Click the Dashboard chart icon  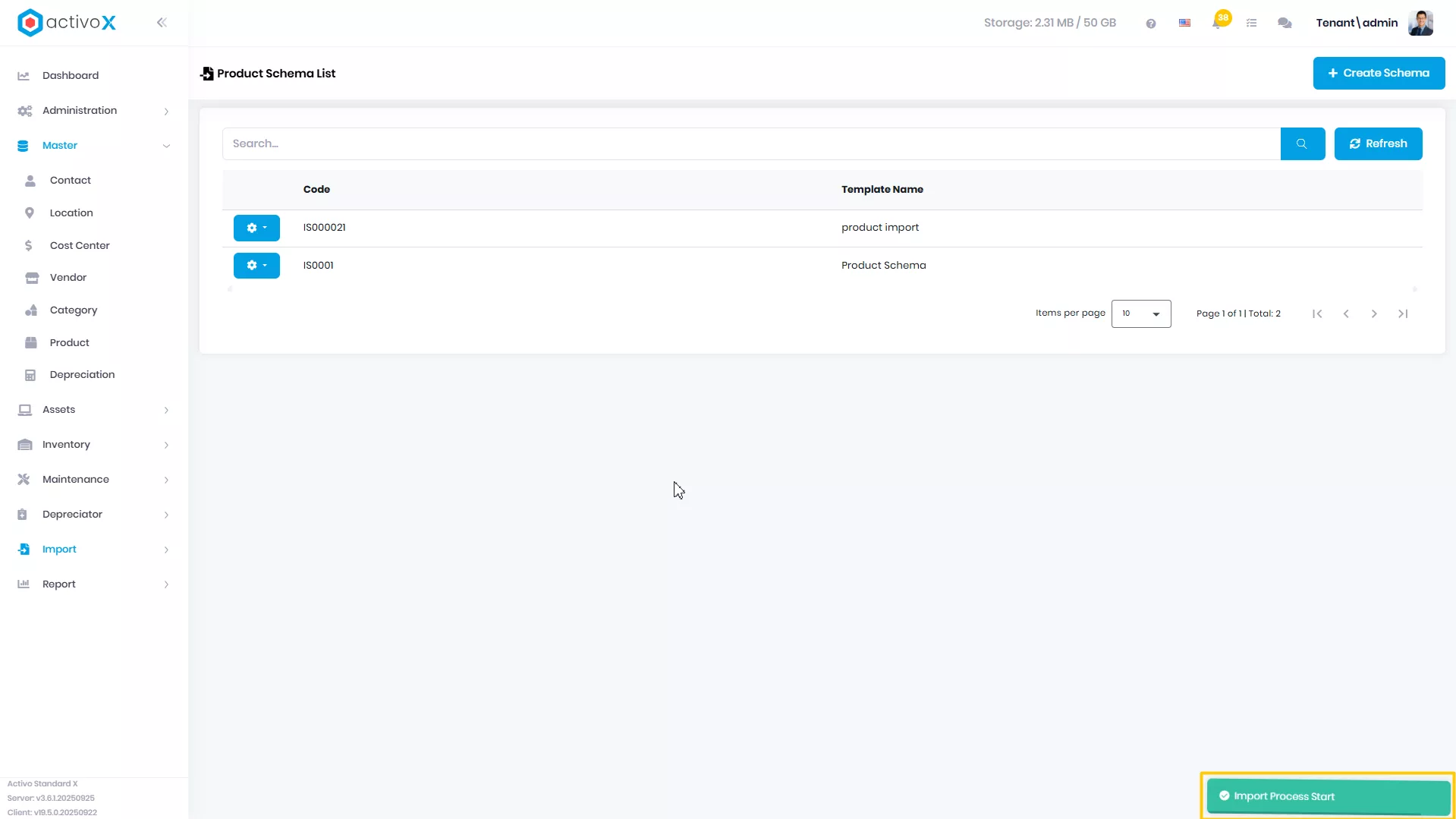pos(24,75)
